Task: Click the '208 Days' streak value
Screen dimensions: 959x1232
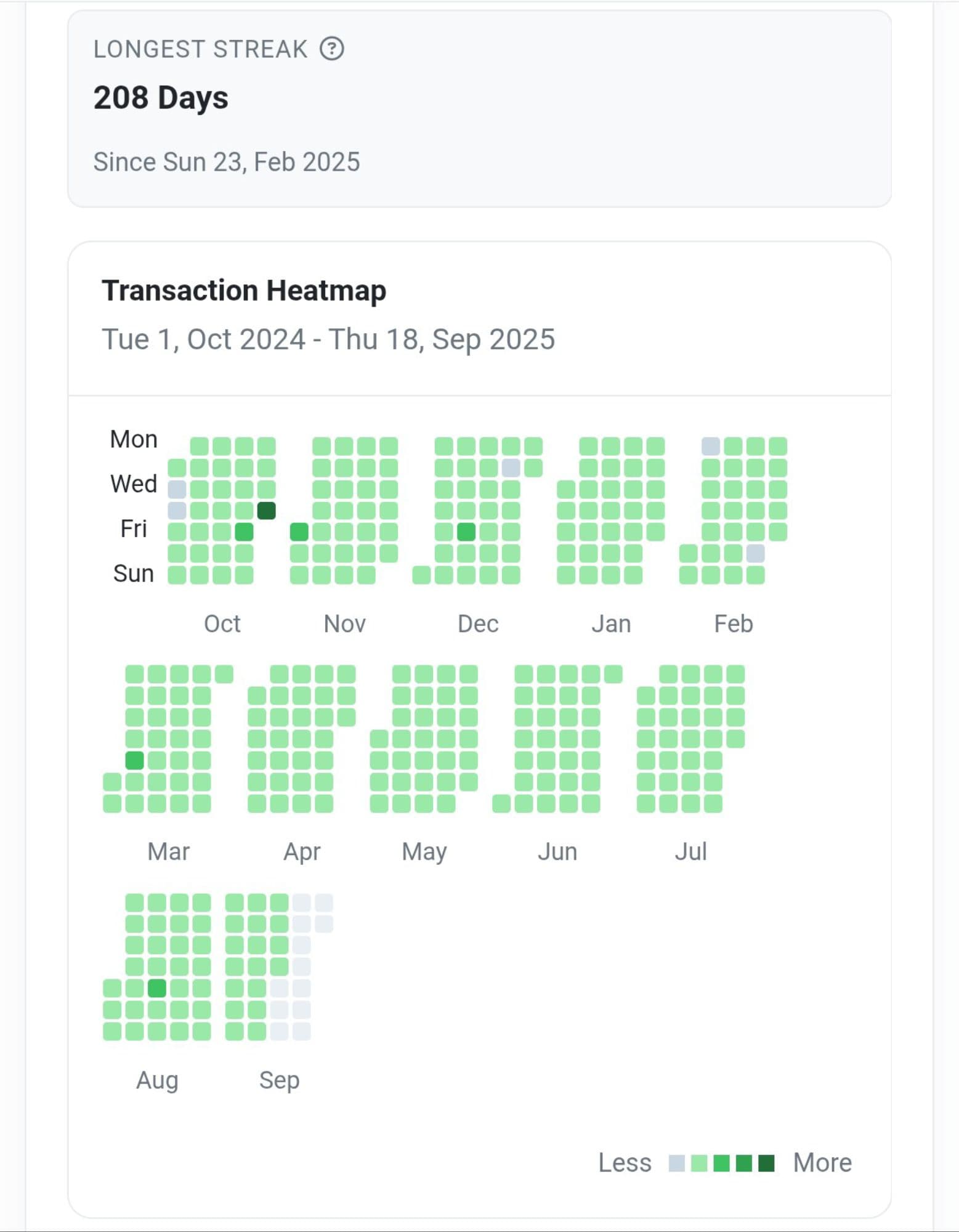Action: point(161,98)
